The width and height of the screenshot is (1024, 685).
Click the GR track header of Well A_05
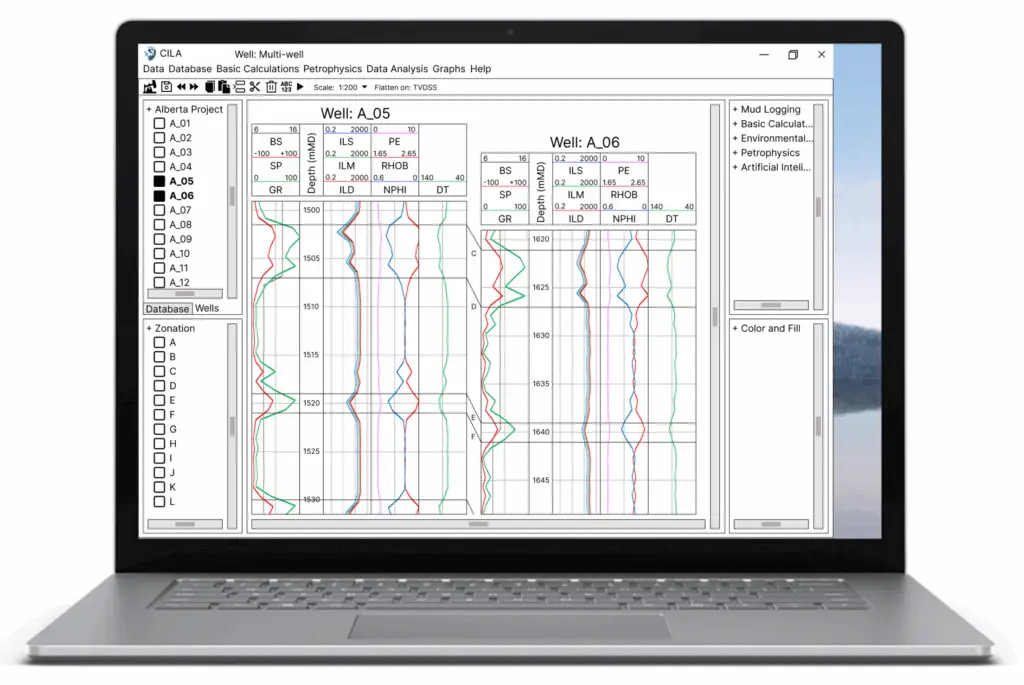coord(276,190)
